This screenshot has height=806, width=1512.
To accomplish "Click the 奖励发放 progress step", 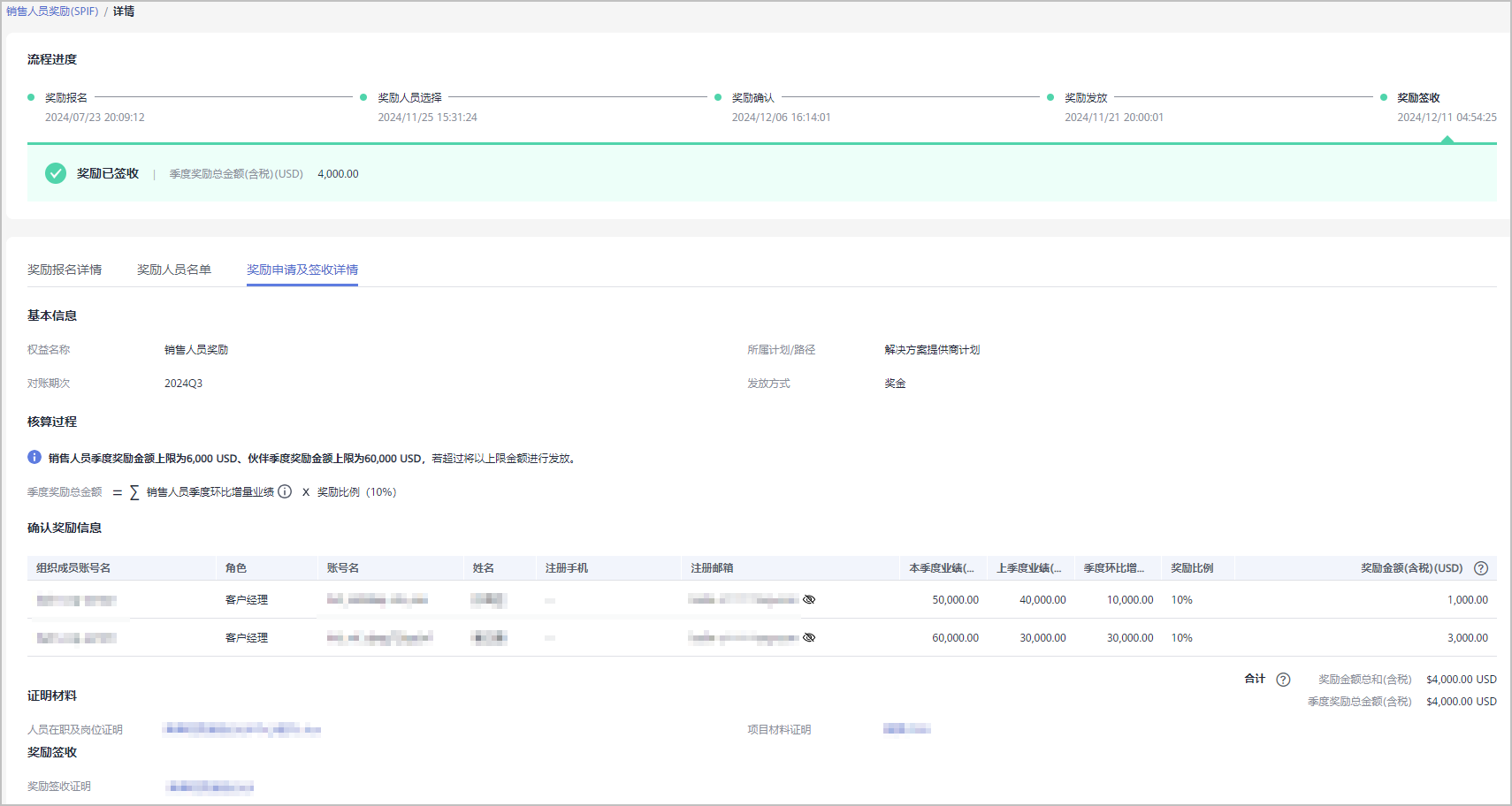I will [x=1086, y=98].
